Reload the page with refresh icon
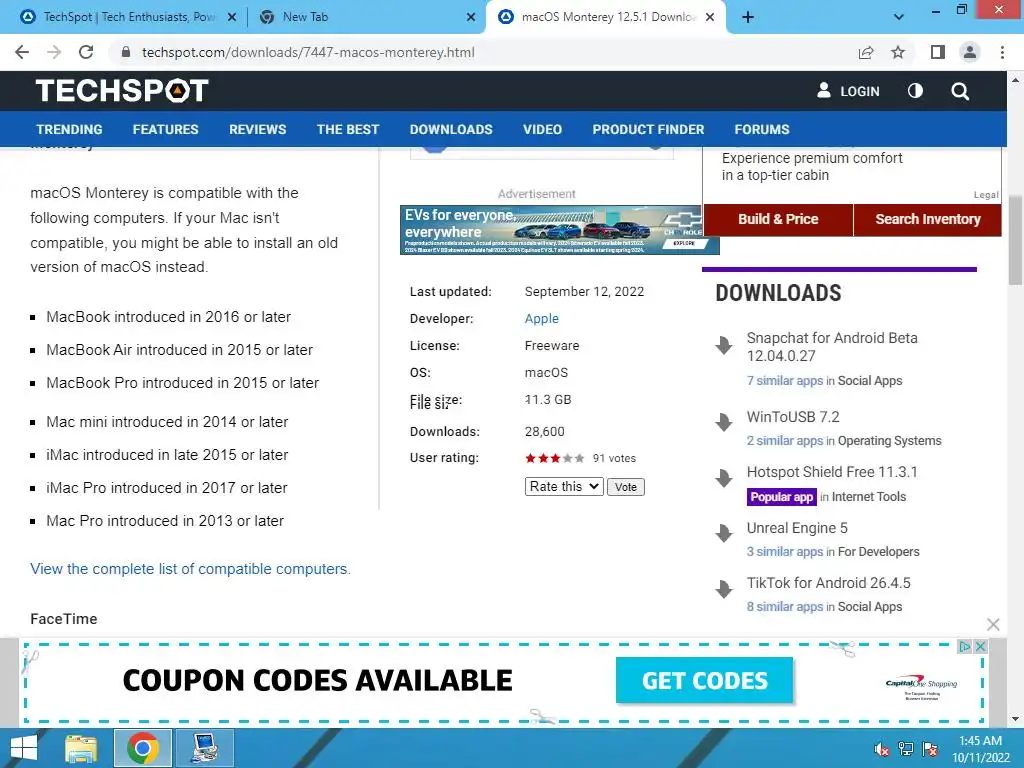 [86, 52]
